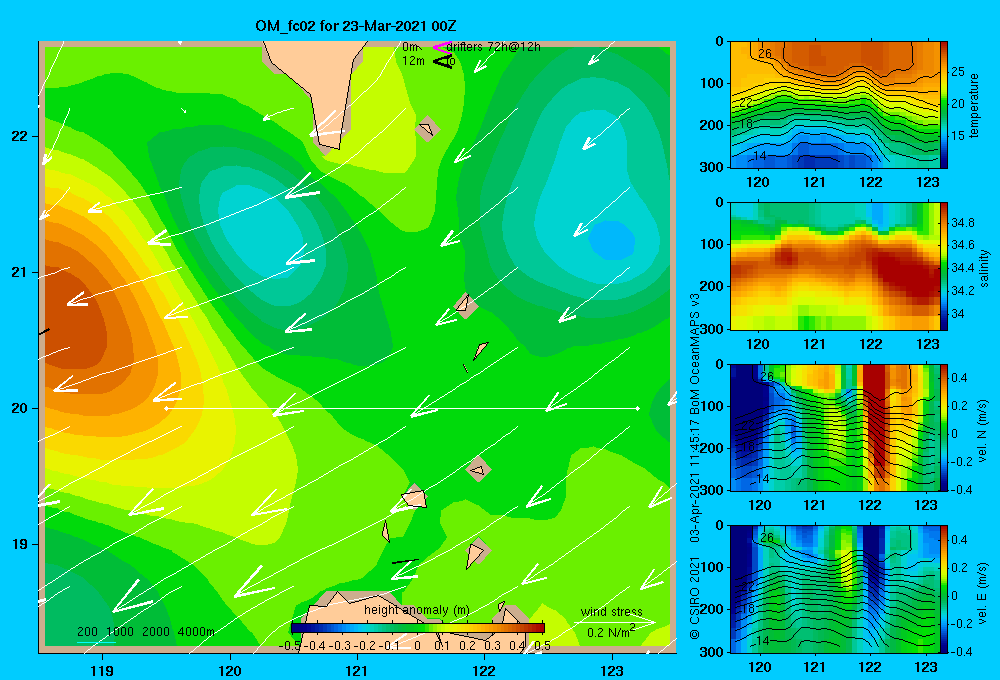Click the 'drifters 72h@12h' legend text
The height and width of the screenshot is (680, 1000).
point(494,47)
